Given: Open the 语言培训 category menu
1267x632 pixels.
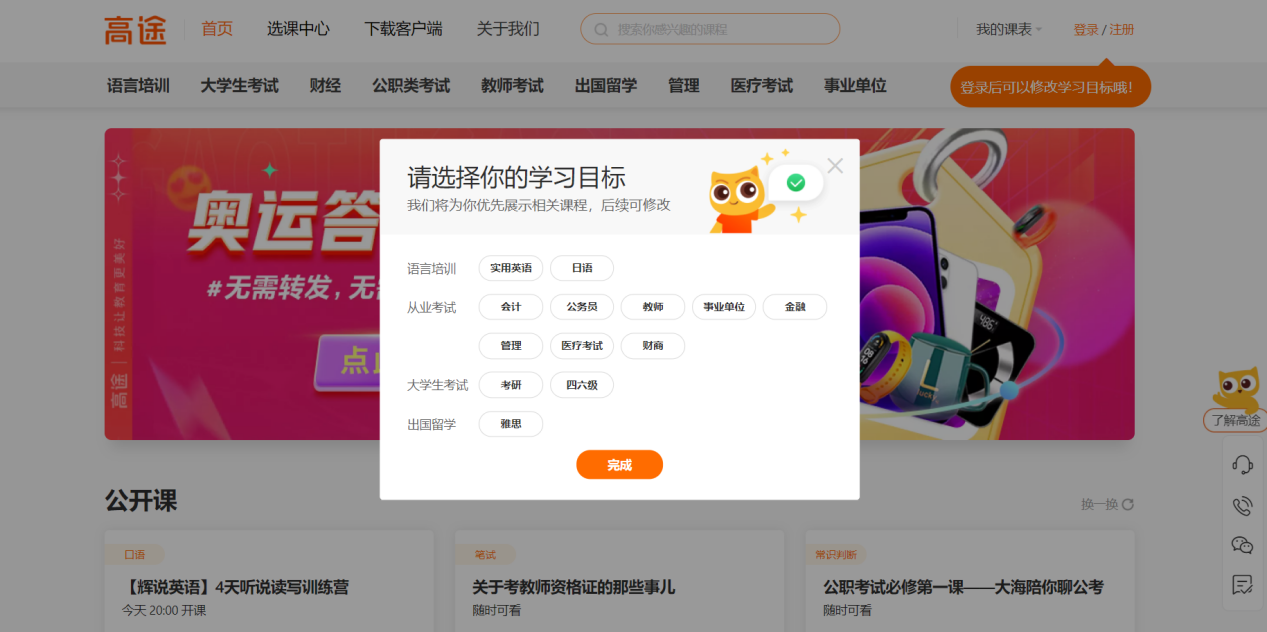Looking at the screenshot, I should [x=138, y=86].
